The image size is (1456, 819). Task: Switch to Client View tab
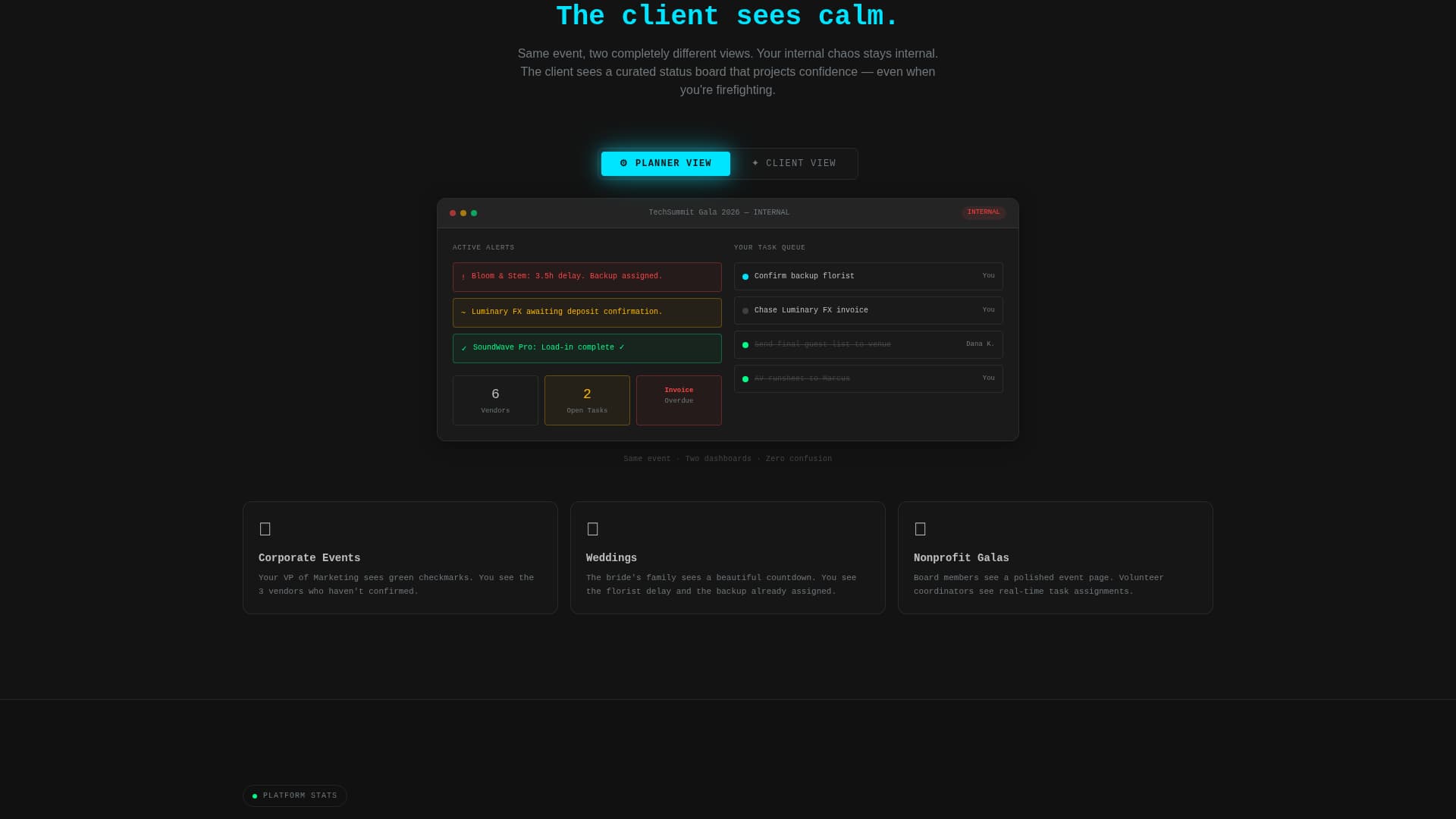click(793, 164)
